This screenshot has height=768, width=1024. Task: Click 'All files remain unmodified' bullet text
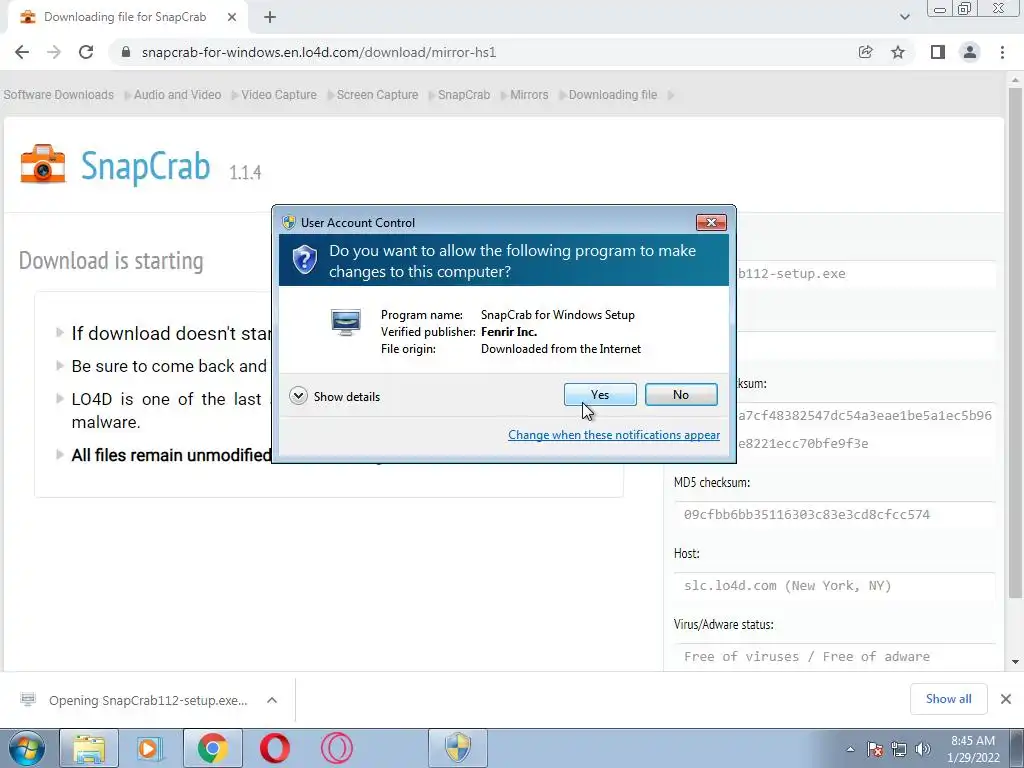(171, 455)
